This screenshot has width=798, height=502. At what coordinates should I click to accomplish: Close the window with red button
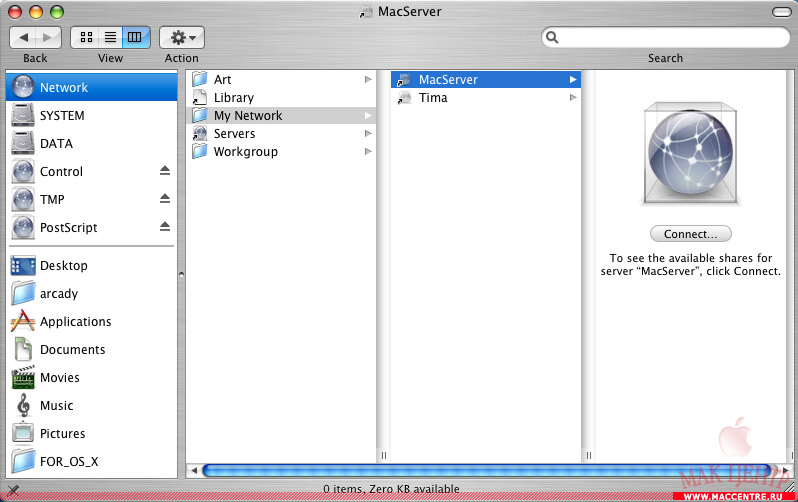pyautogui.click(x=15, y=12)
